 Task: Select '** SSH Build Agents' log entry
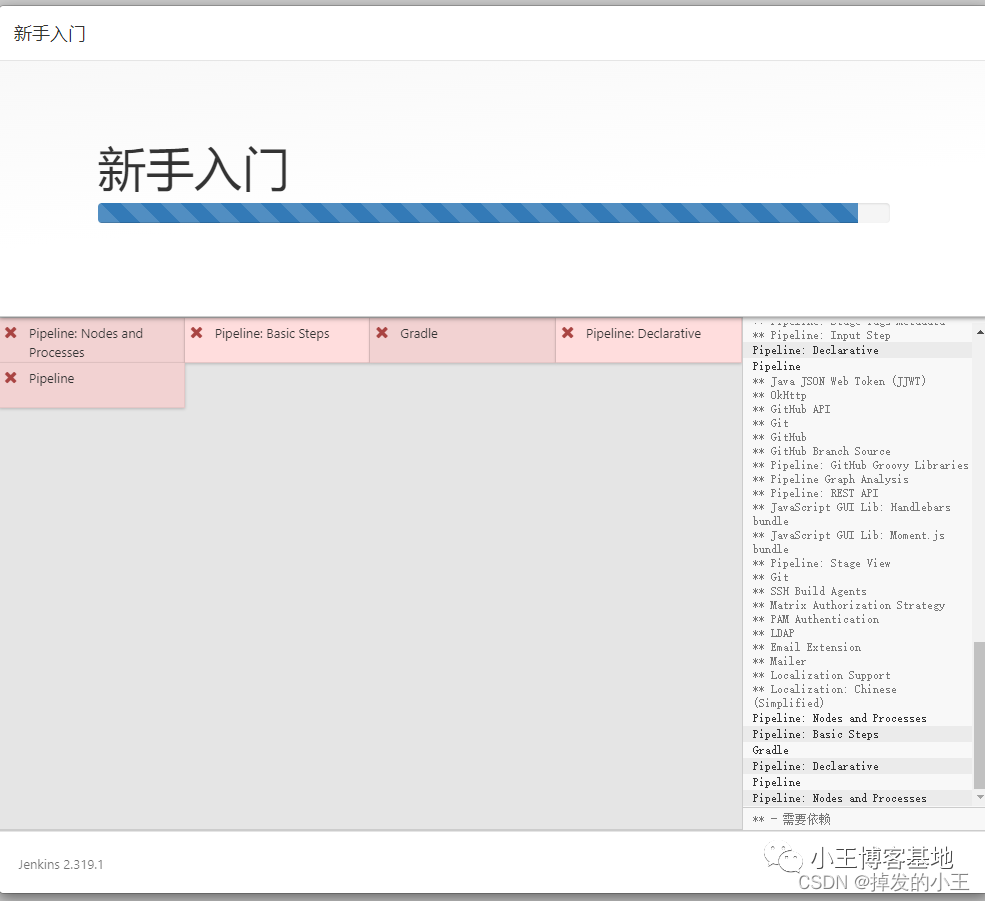point(810,591)
